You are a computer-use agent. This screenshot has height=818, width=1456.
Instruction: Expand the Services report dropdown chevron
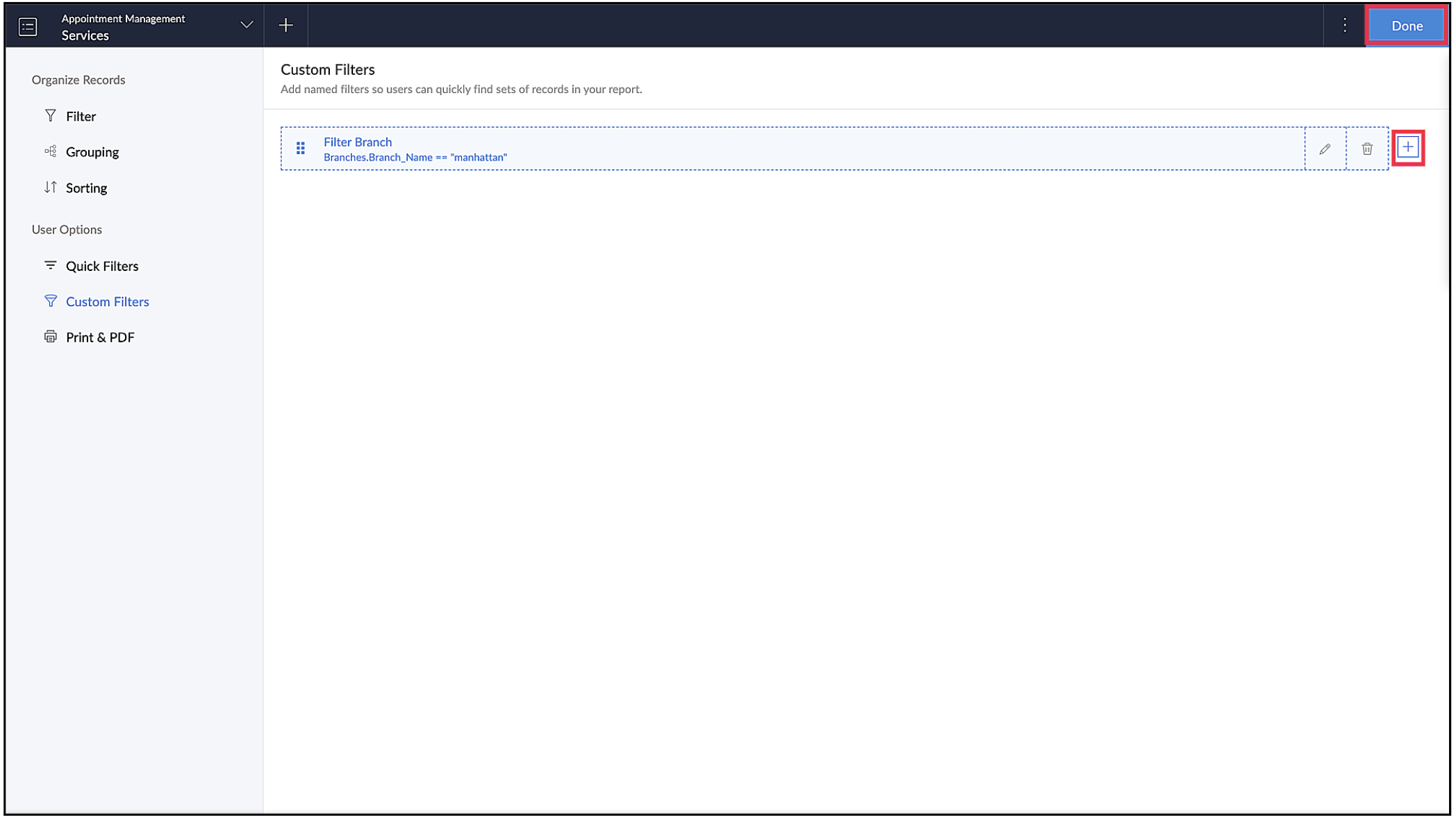tap(246, 26)
